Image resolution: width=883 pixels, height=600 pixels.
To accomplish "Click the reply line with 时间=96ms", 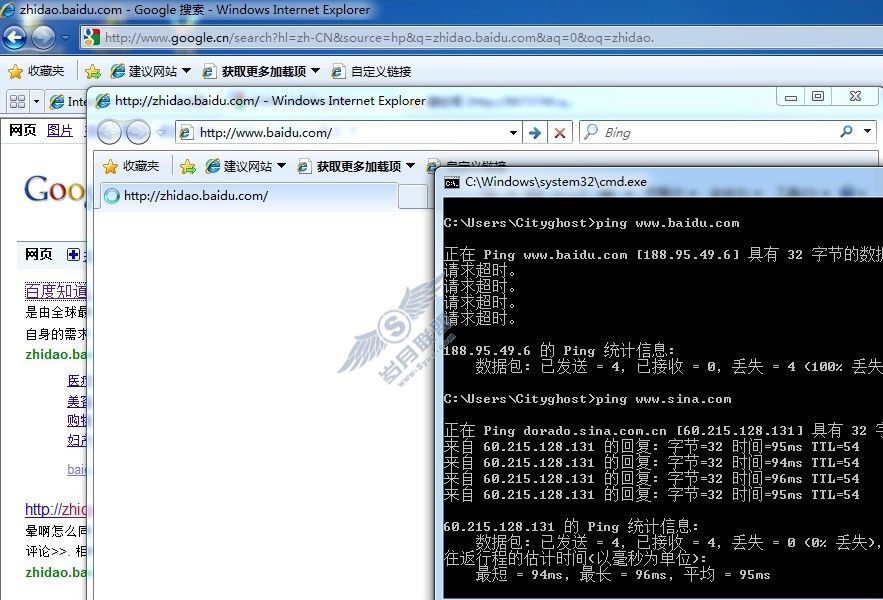I will pyautogui.click(x=652, y=478).
